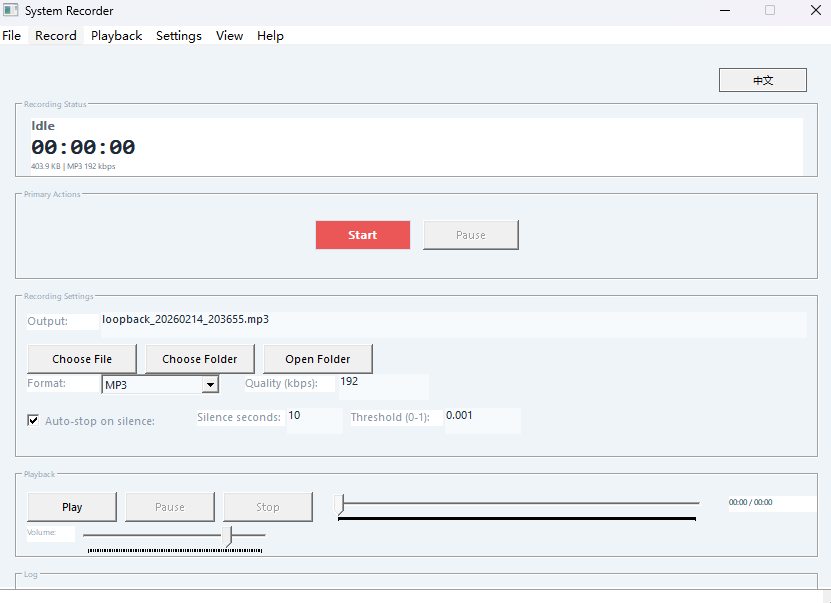The height and width of the screenshot is (603, 831).
Task: Open the Record menu
Action: pyautogui.click(x=56, y=36)
